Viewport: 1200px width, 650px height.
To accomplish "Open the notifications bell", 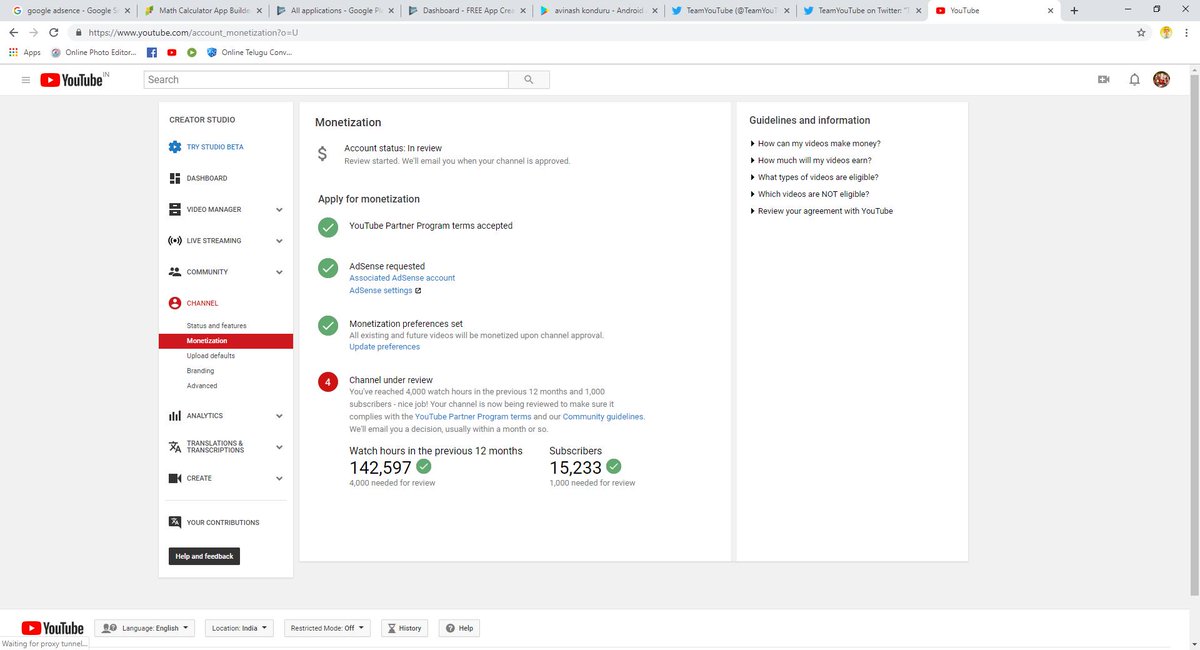I will coord(1134,80).
